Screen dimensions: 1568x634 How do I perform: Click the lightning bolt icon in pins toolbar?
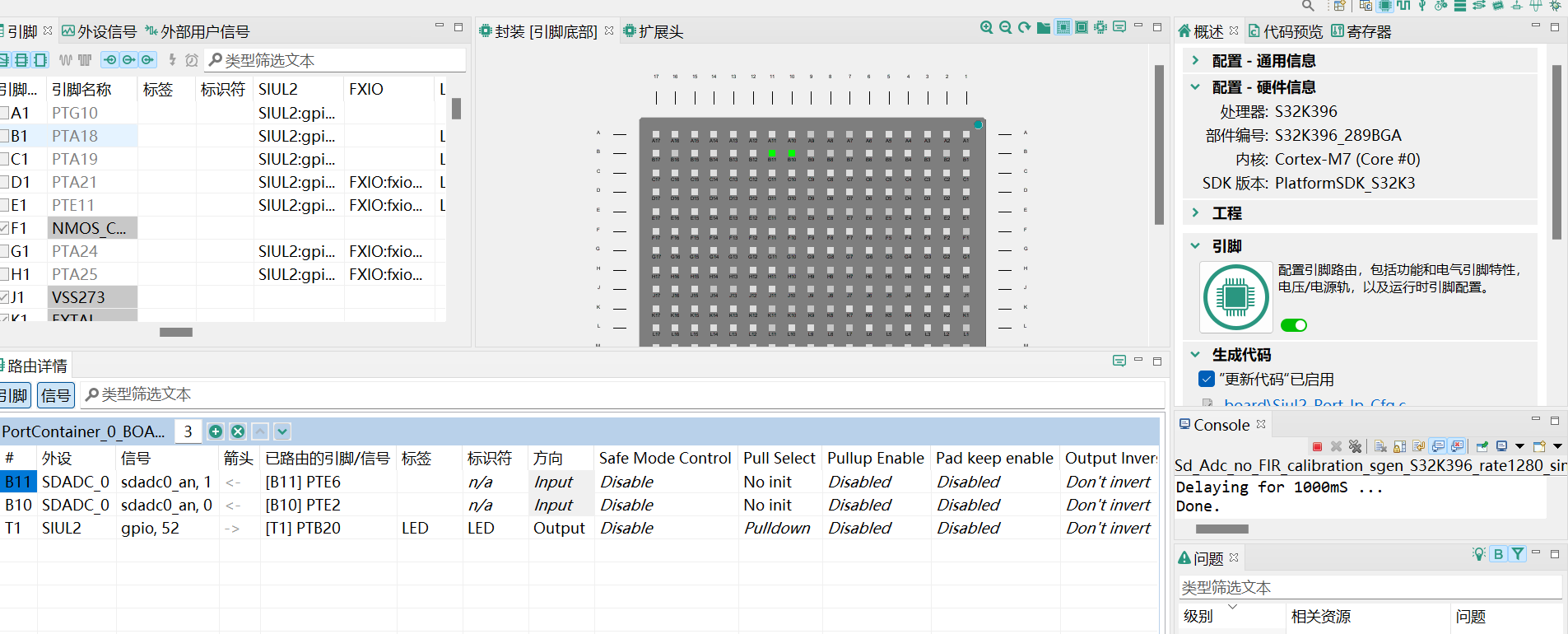point(172,60)
